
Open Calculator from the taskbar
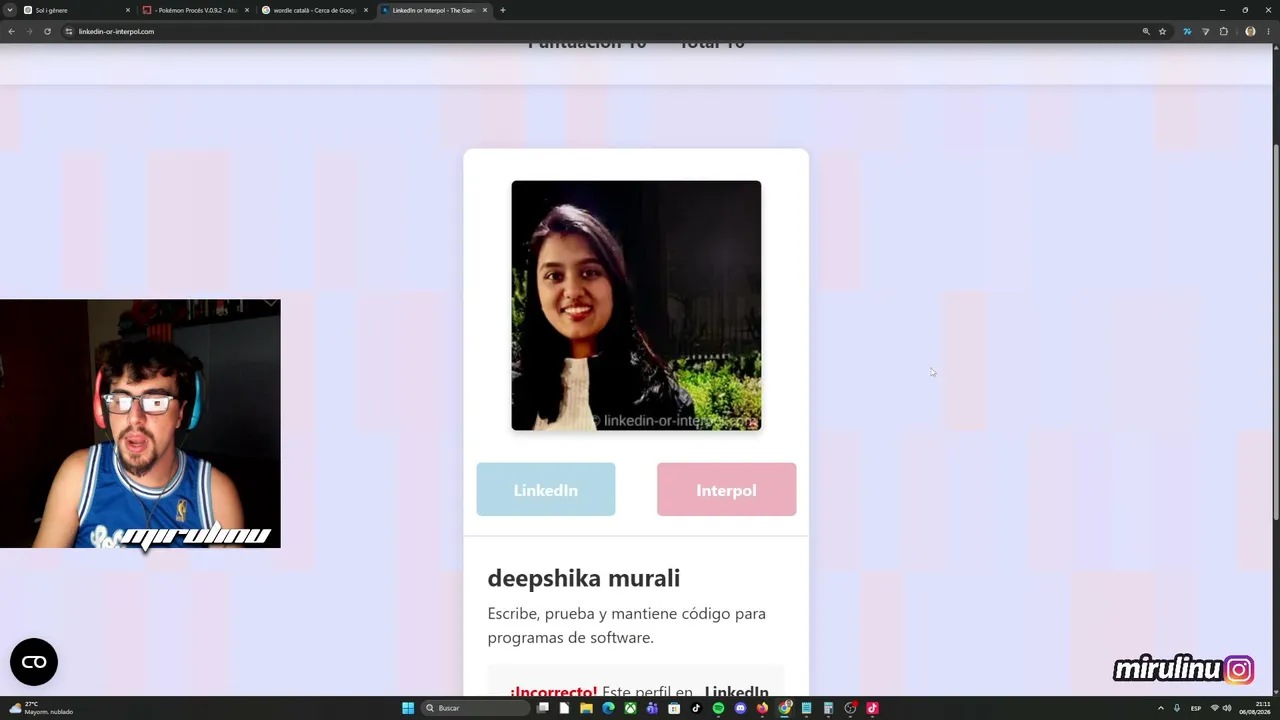click(828, 708)
